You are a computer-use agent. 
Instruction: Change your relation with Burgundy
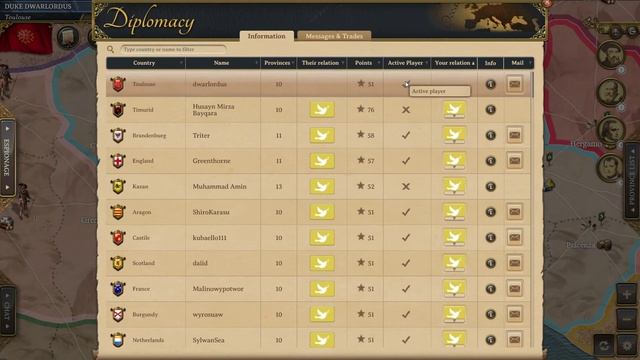[454, 314]
